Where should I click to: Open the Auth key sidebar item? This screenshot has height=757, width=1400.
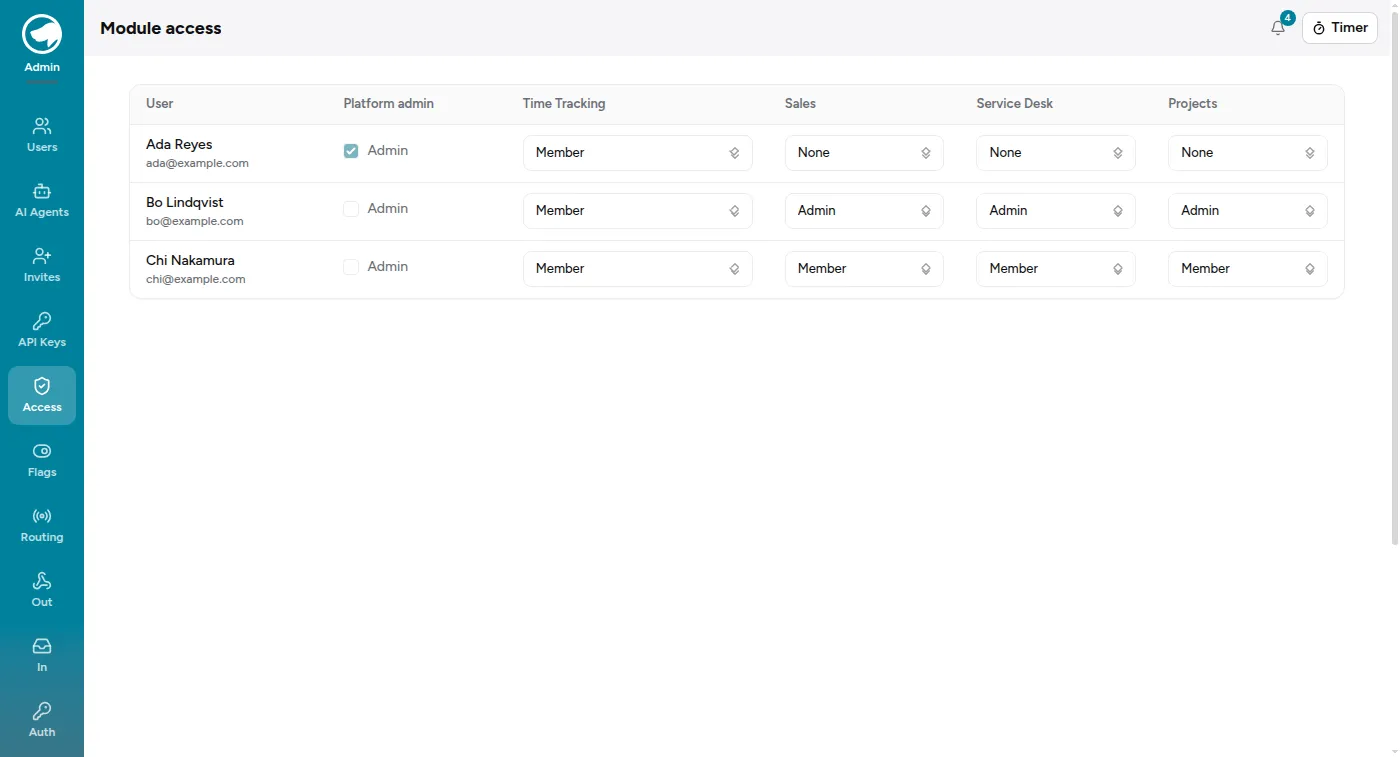[42, 720]
